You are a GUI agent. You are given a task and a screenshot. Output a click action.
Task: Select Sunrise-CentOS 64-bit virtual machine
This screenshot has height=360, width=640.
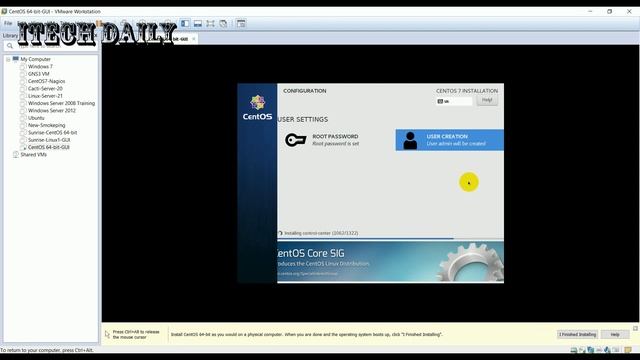coord(52,133)
